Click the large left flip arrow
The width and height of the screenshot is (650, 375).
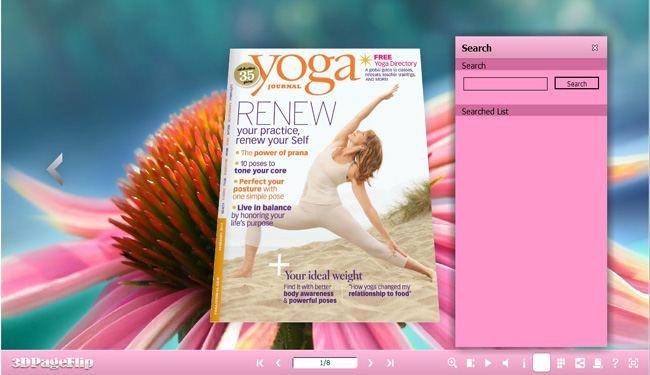click(55, 169)
